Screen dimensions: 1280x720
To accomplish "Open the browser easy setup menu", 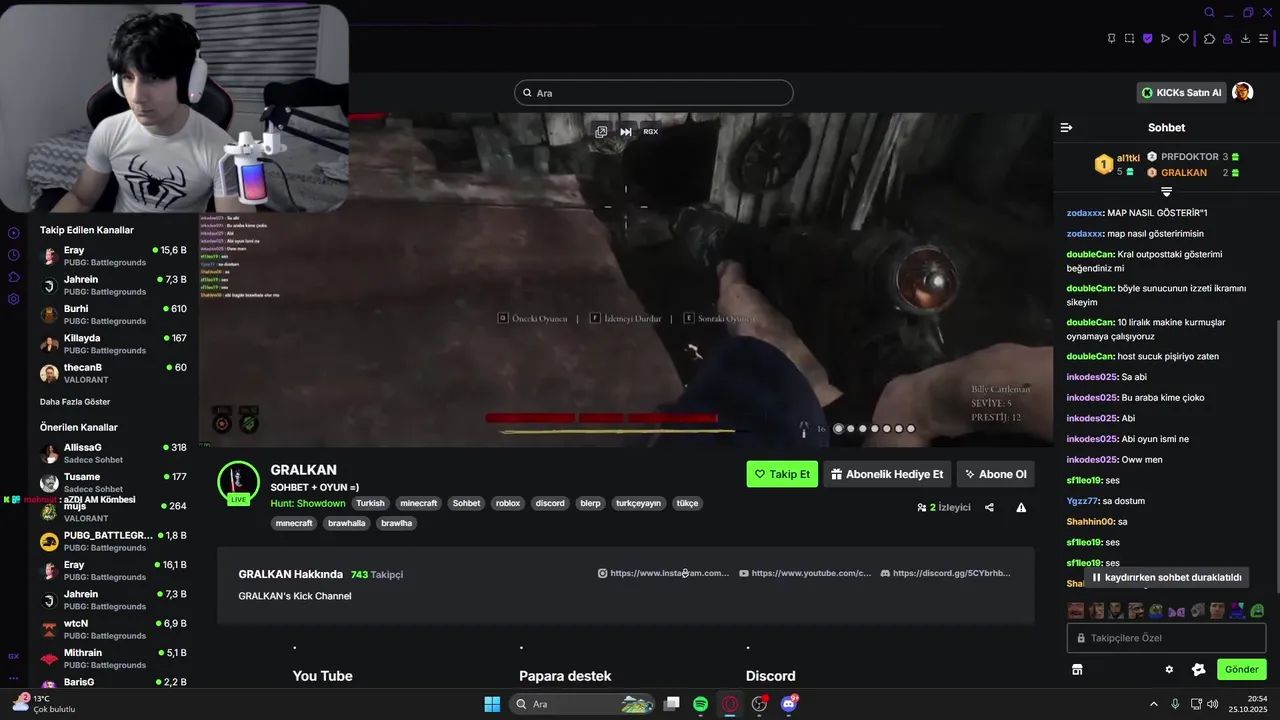I will pos(1263,39).
